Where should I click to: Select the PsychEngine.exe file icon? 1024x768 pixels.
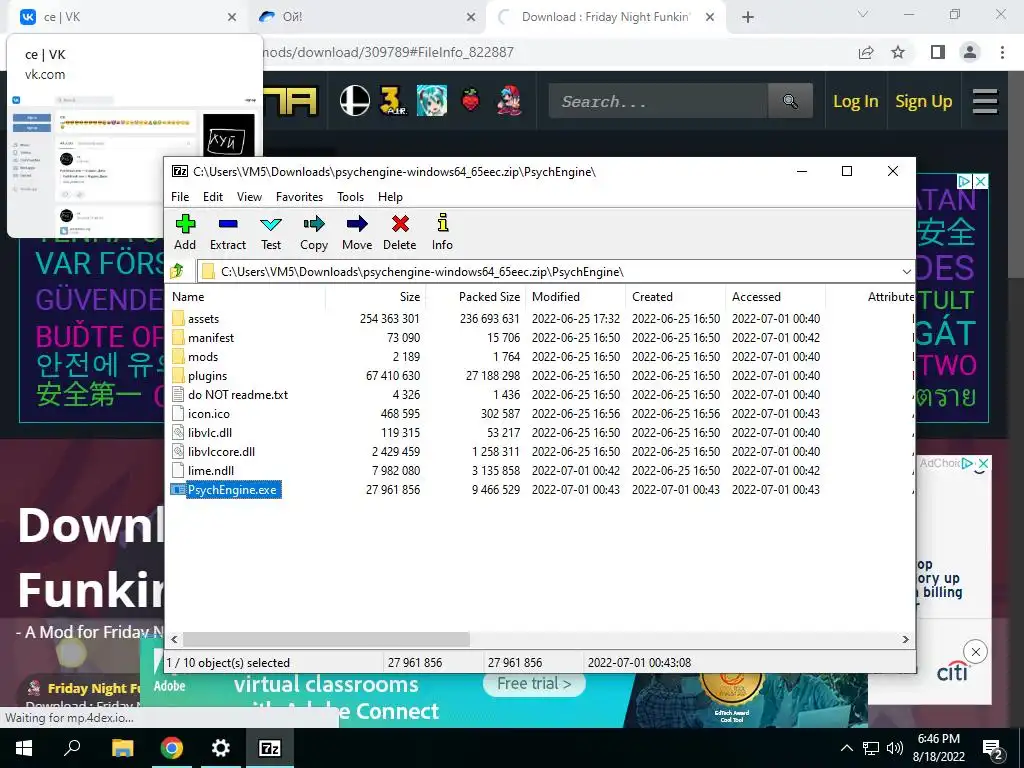click(178, 490)
